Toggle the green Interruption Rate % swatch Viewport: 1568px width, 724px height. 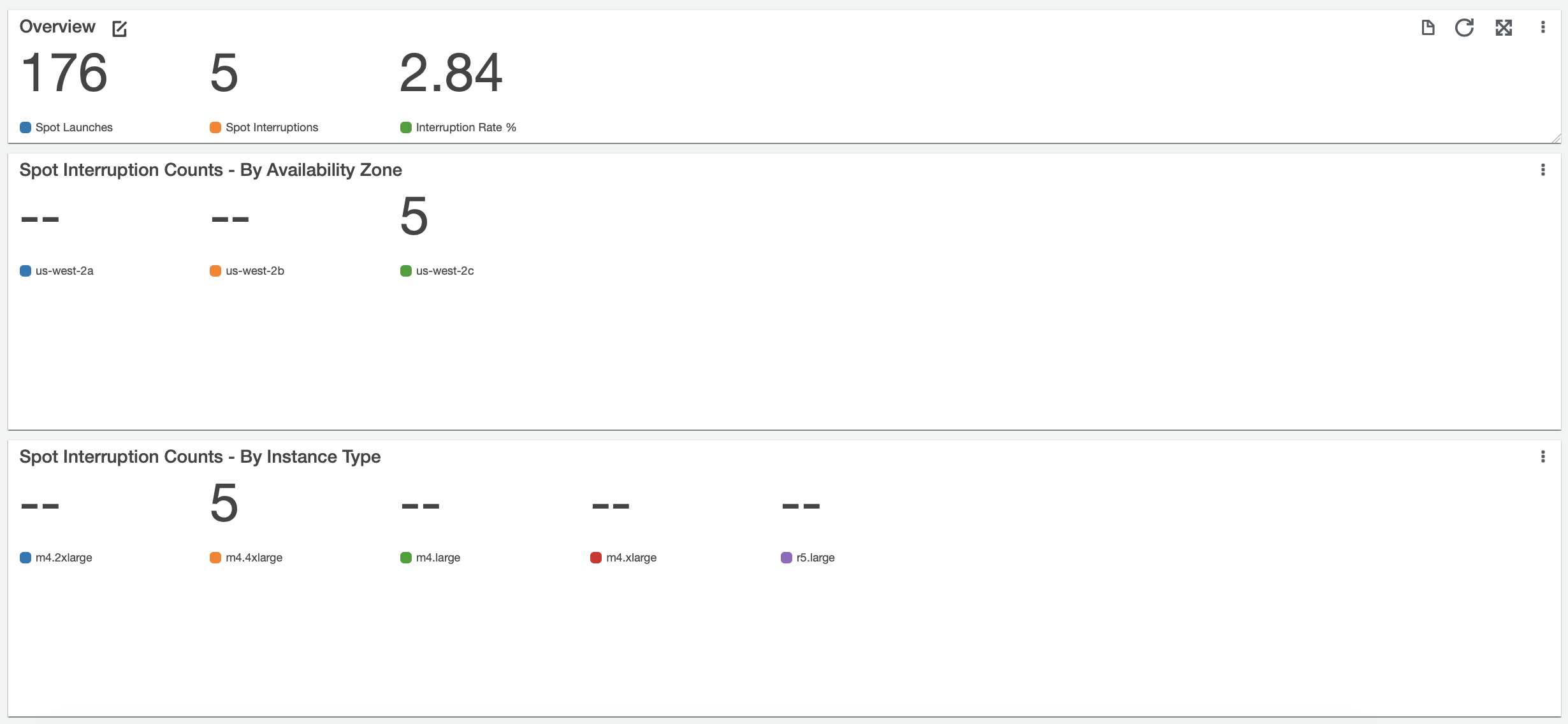coord(405,127)
